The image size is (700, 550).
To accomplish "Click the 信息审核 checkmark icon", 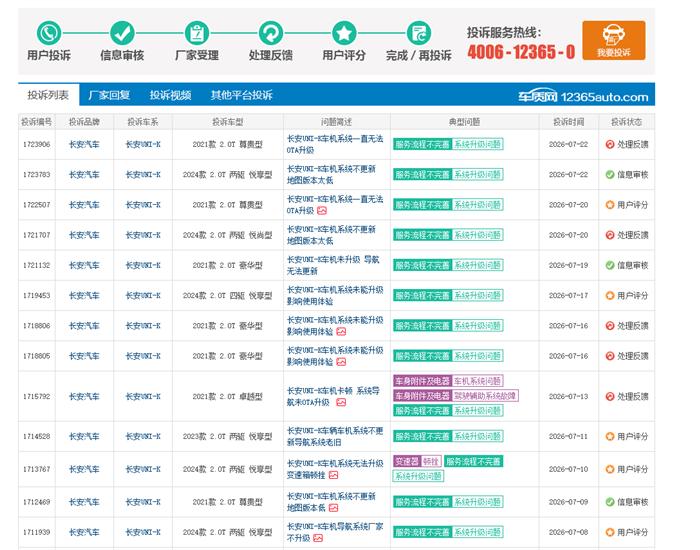I will [x=122, y=33].
